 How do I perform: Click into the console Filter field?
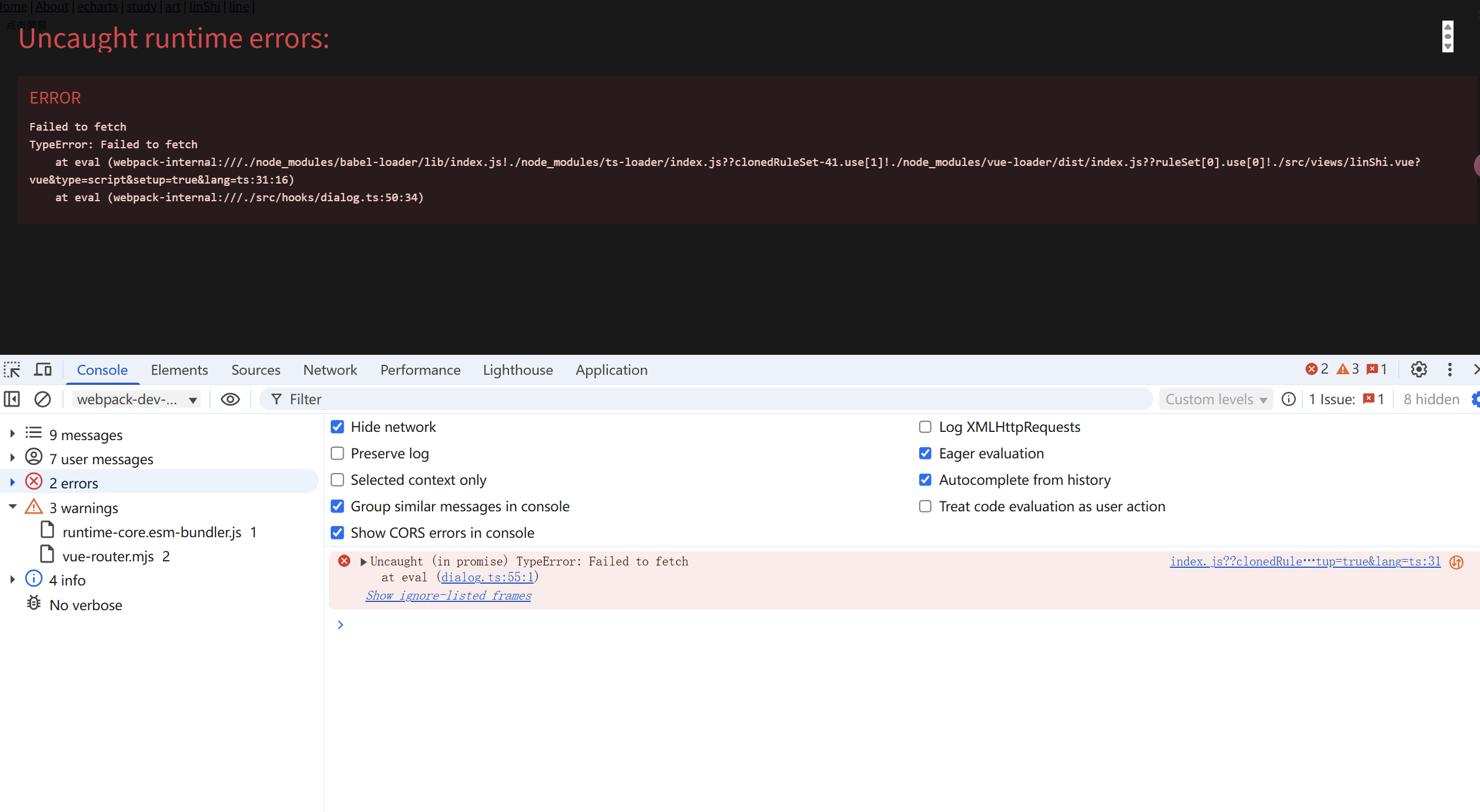point(706,399)
